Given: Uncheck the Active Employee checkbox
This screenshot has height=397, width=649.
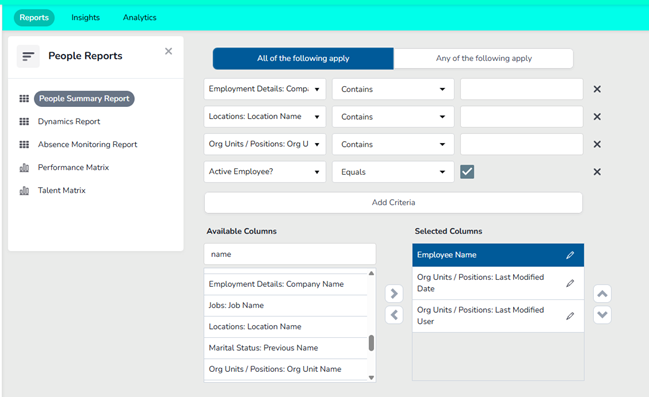Looking at the screenshot, I should (x=467, y=172).
